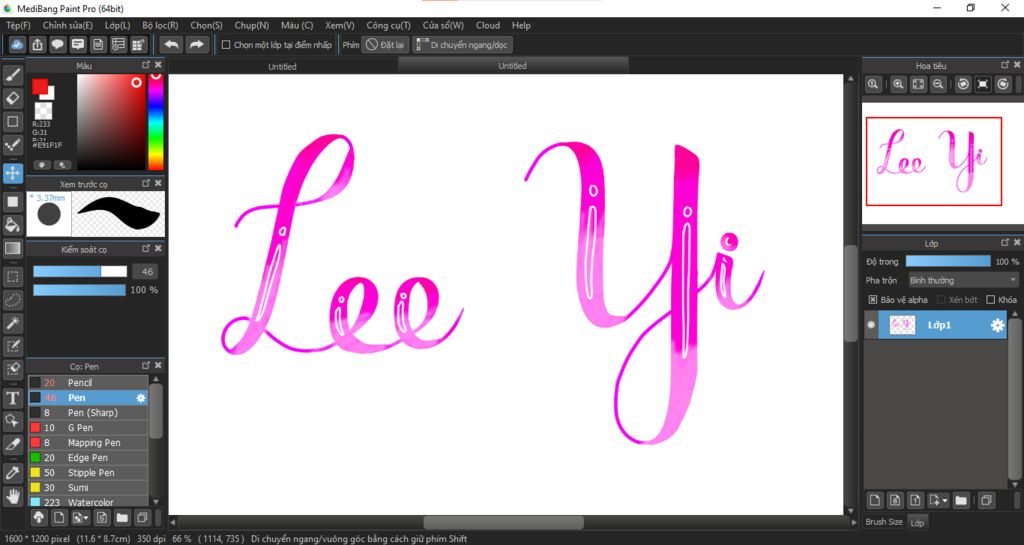1024x545 pixels.
Task: Click the Đặt lại reset button
Action: [x=385, y=45]
